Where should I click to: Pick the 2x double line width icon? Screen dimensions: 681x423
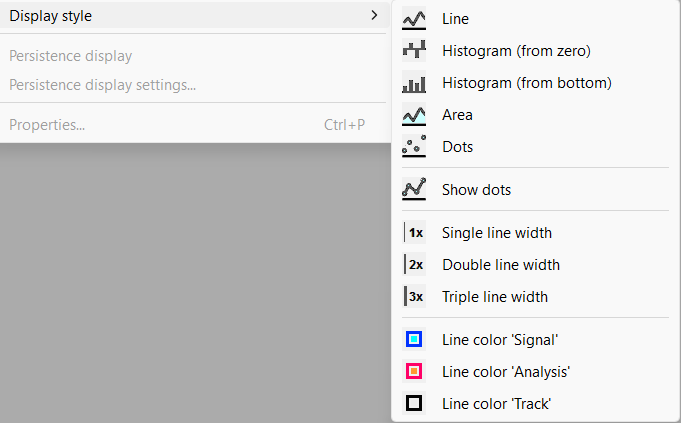(x=414, y=265)
